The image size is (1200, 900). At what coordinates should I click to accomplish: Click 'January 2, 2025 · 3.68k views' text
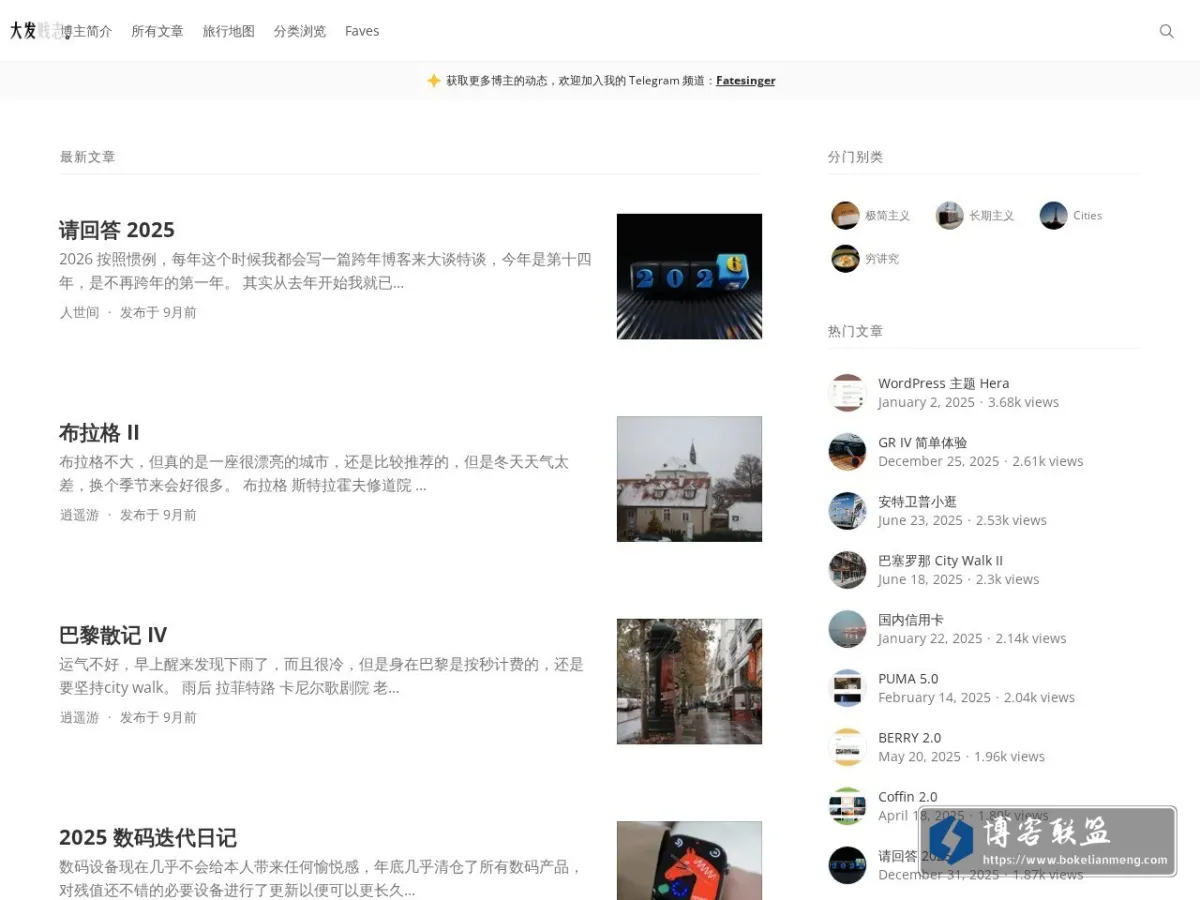click(x=968, y=402)
